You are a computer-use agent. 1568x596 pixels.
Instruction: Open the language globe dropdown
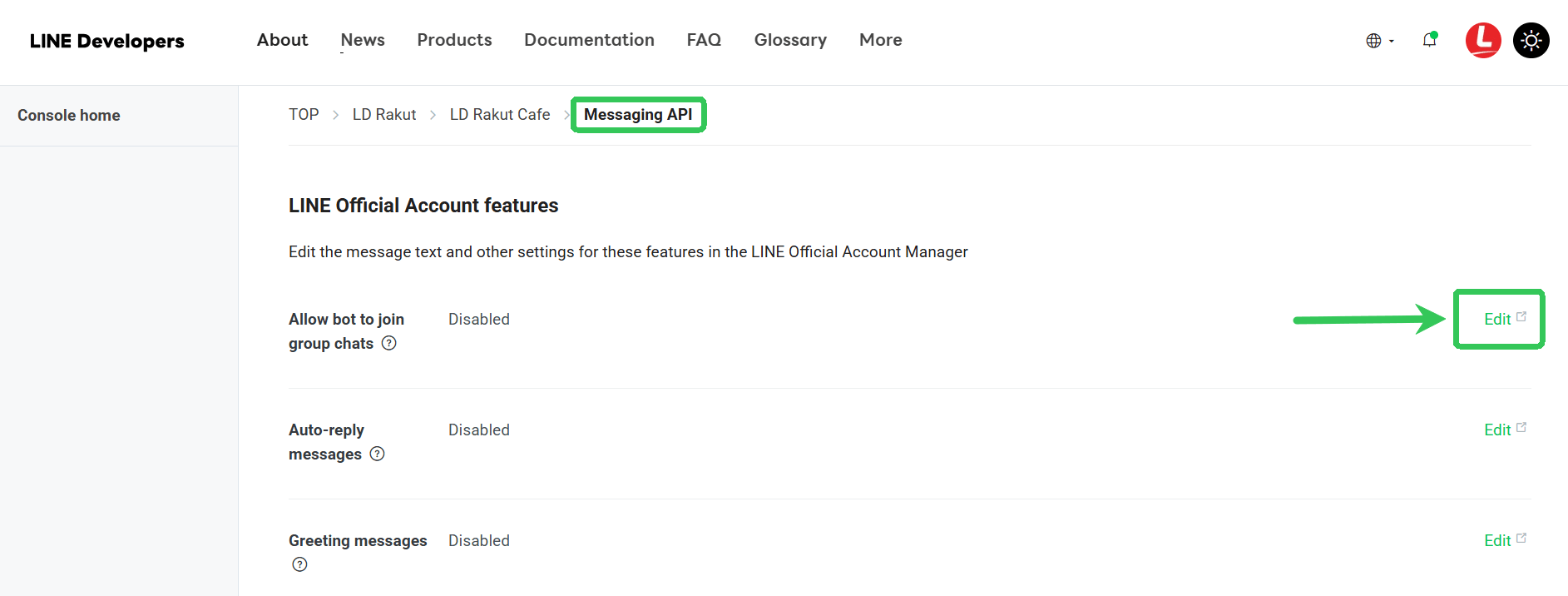click(1380, 41)
